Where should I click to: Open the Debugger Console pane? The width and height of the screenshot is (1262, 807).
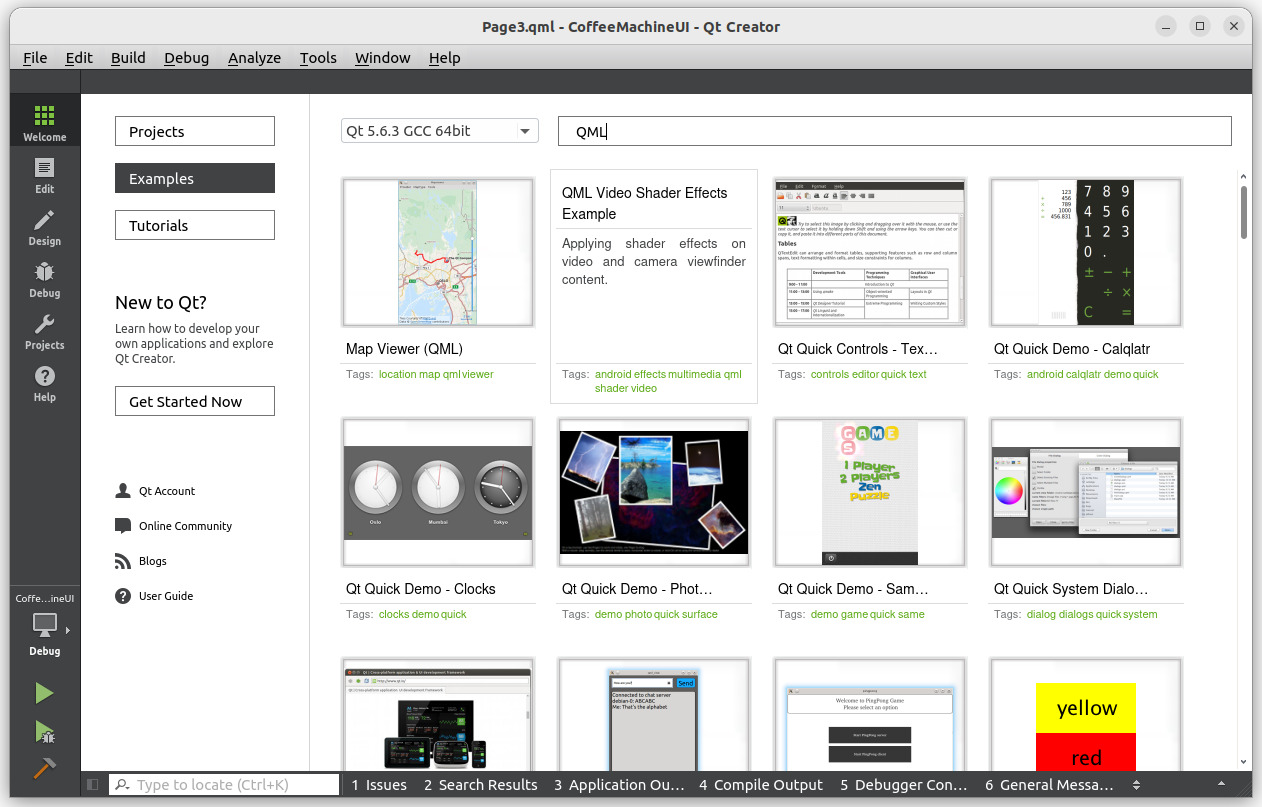[904, 785]
